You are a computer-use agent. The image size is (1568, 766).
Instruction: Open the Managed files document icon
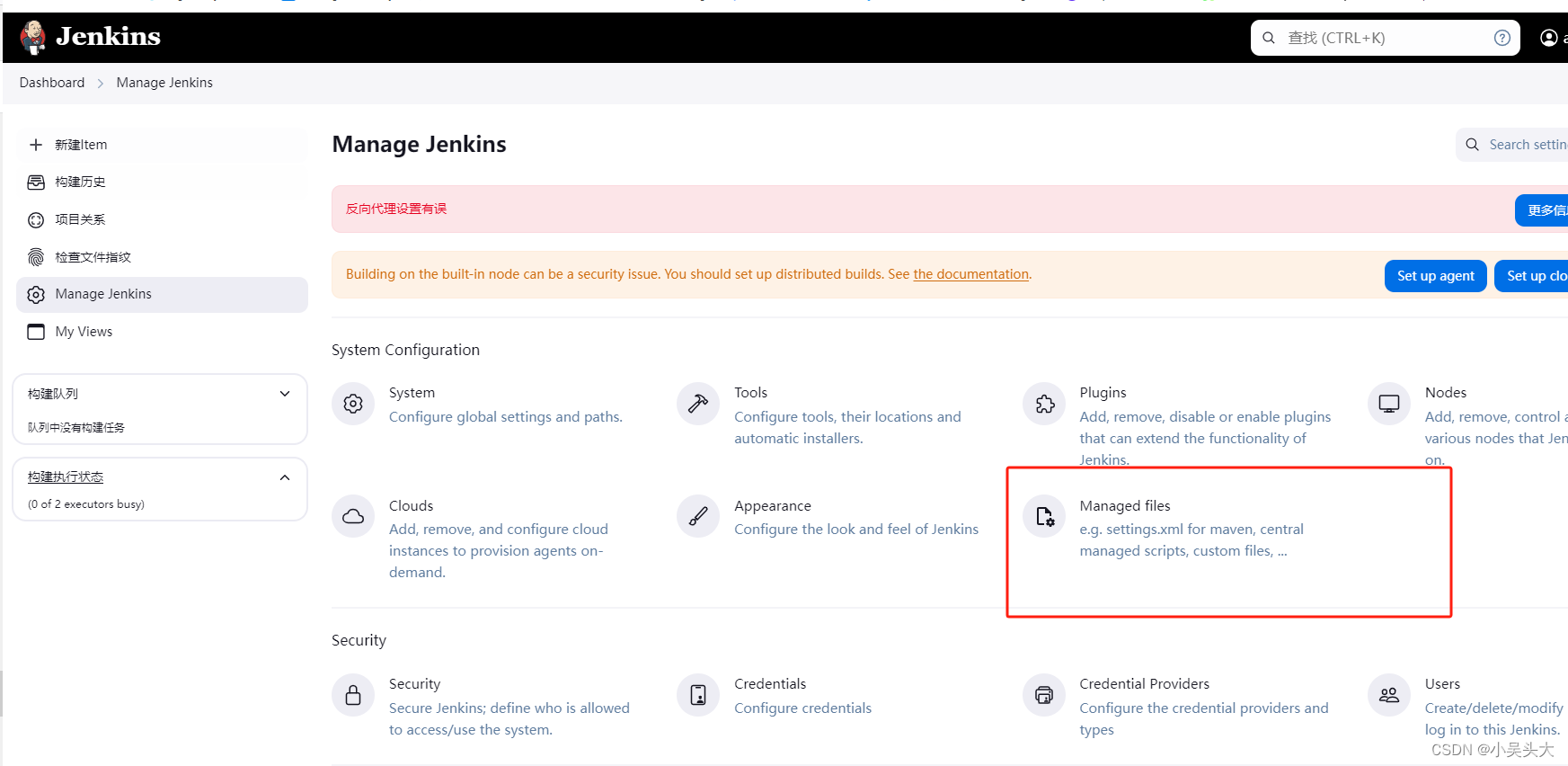tap(1044, 516)
